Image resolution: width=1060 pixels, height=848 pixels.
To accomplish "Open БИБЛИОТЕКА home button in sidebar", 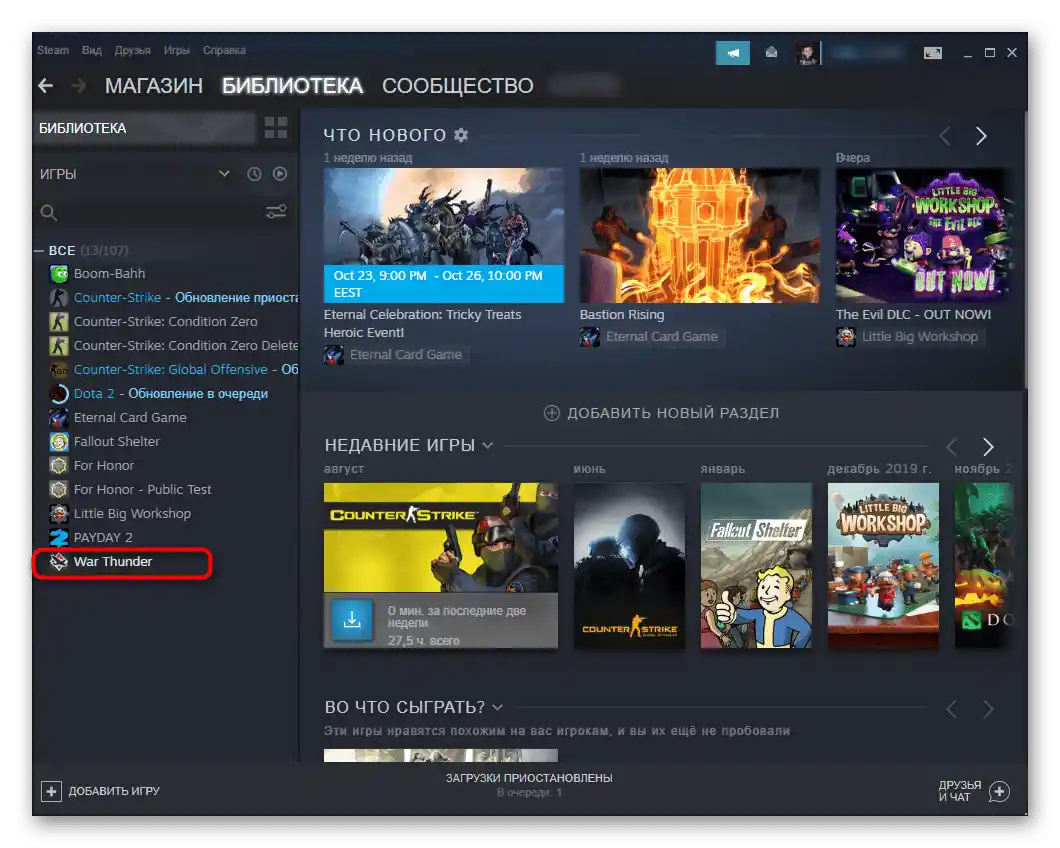I will [x=145, y=128].
